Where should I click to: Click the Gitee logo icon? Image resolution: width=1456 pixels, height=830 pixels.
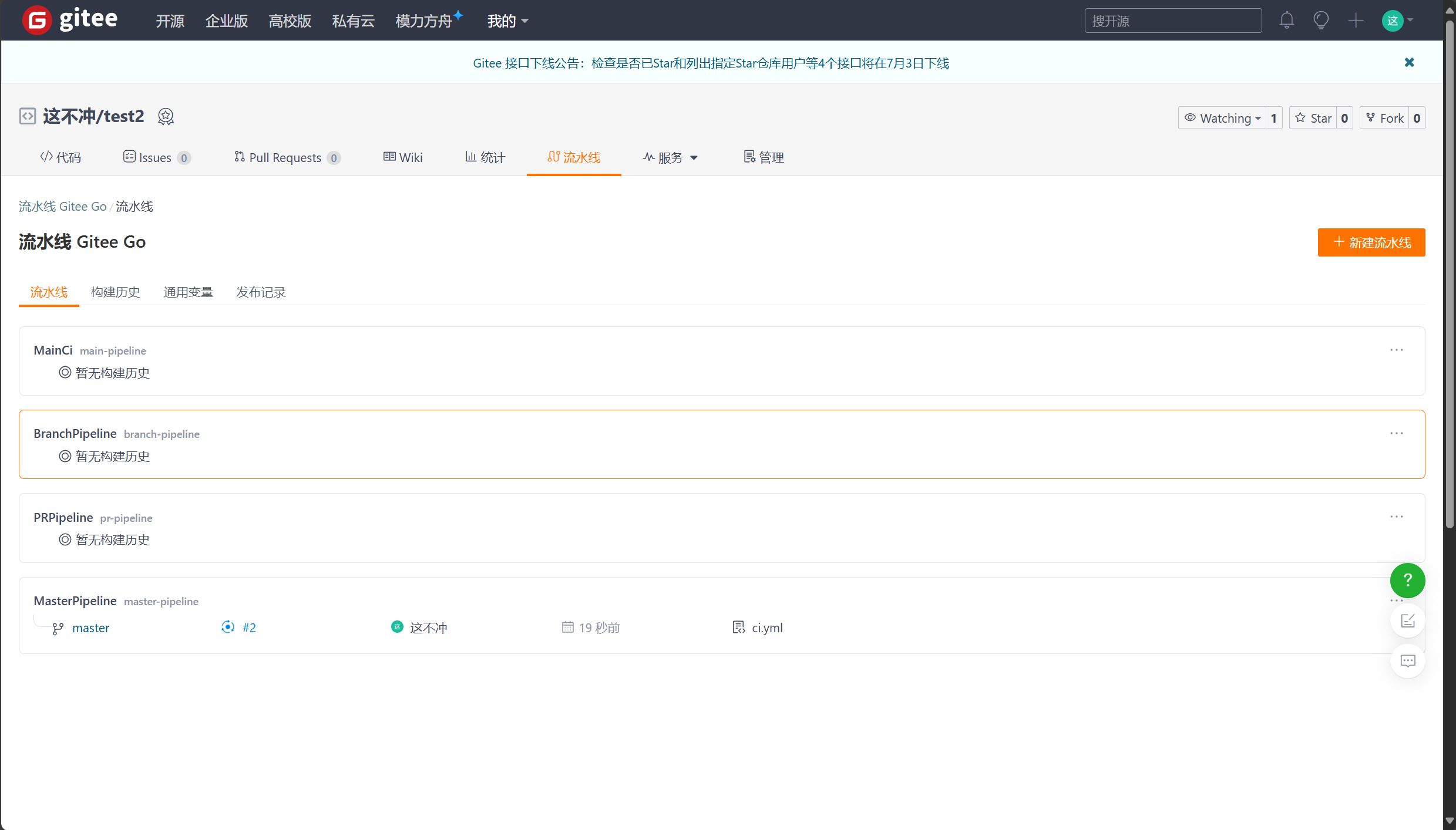click(x=37, y=20)
